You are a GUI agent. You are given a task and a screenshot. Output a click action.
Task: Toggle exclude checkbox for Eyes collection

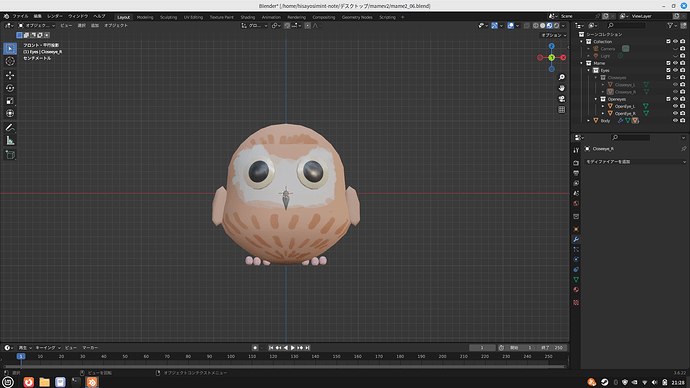click(x=668, y=70)
